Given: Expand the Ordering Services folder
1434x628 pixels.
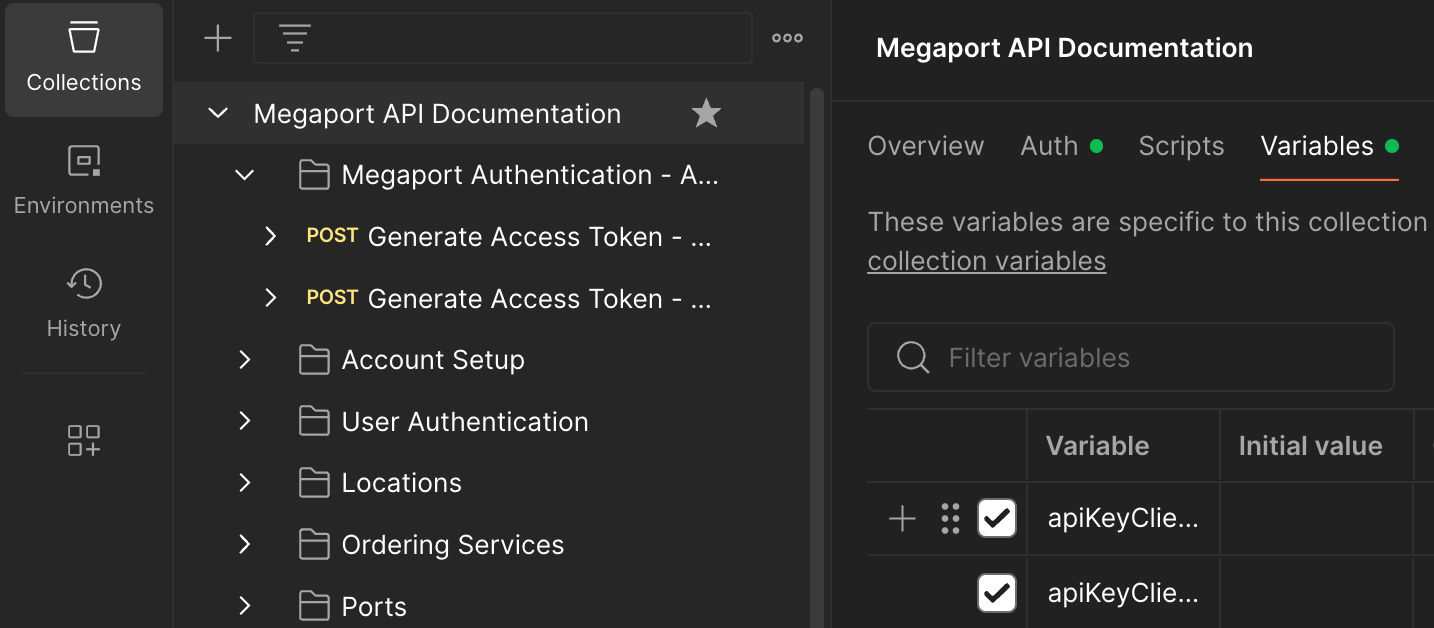Looking at the screenshot, I should coord(244,546).
